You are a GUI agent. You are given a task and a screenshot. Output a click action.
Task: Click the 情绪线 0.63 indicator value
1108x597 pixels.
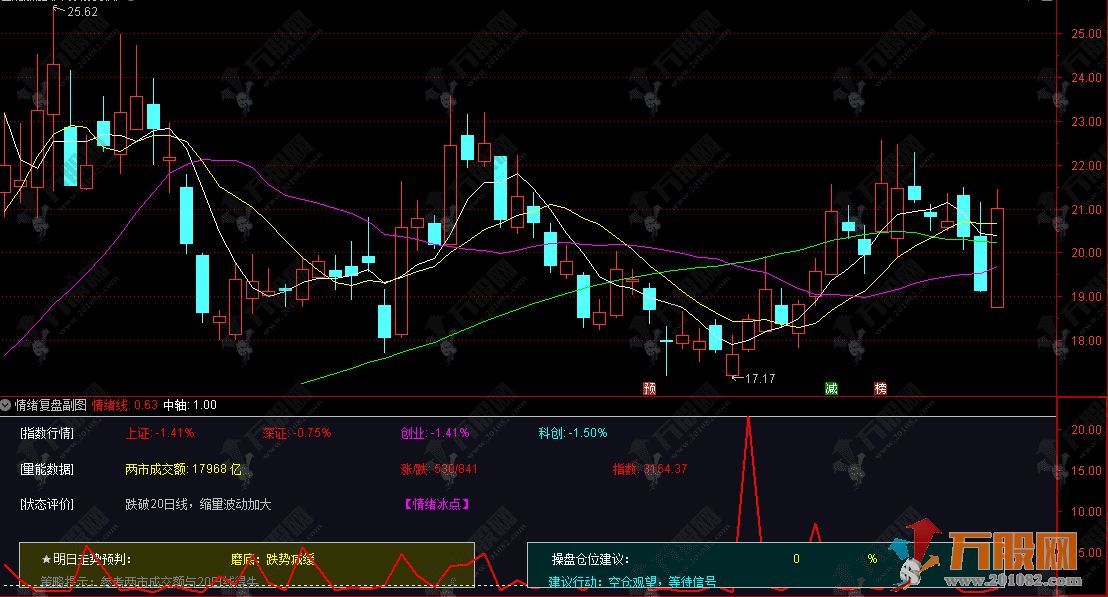point(125,405)
